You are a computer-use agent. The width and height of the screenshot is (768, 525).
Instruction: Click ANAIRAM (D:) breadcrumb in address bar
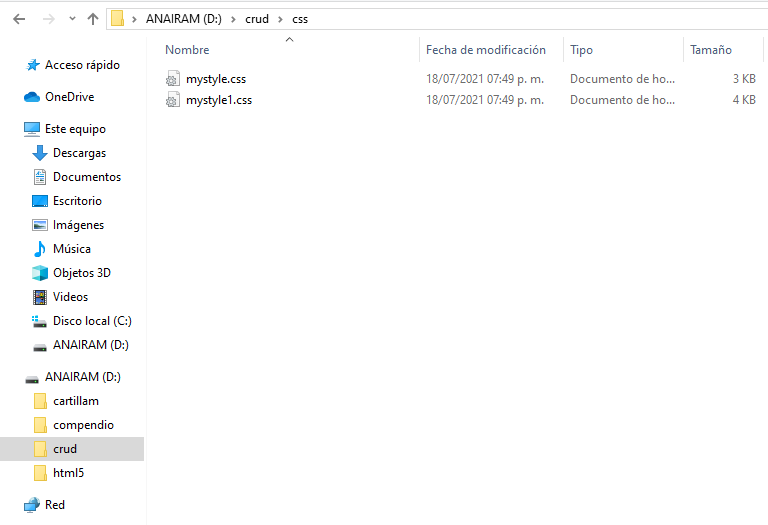click(183, 19)
